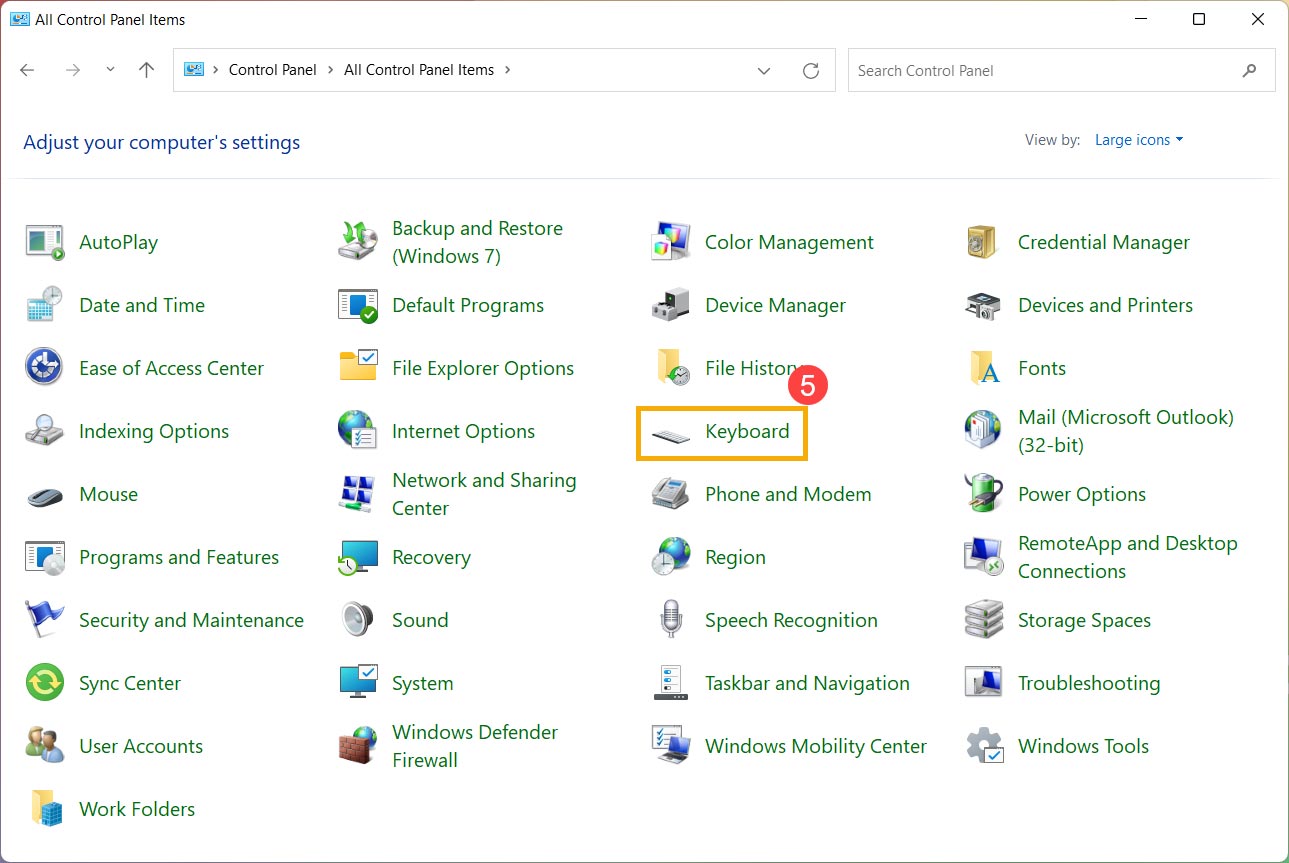Open the Mail (Microsoft Outlook) icon
The width and height of the screenshot is (1289, 863).
(984, 431)
